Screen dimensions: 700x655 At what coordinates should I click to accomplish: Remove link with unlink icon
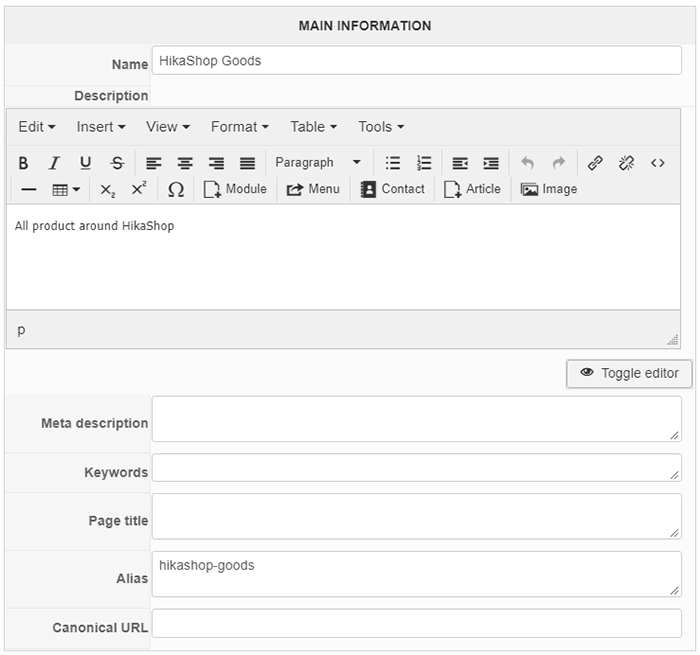pos(626,163)
